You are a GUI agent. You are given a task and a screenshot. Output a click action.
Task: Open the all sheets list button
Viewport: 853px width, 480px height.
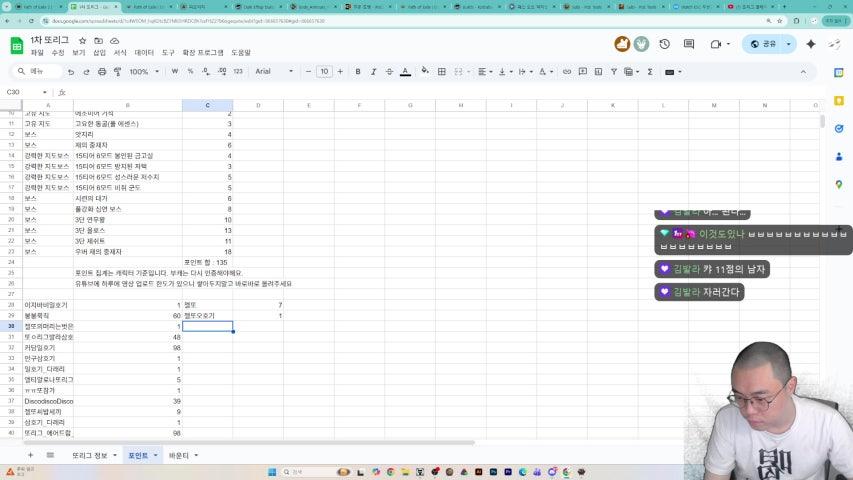pyautogui.click(x=50, y=456)
